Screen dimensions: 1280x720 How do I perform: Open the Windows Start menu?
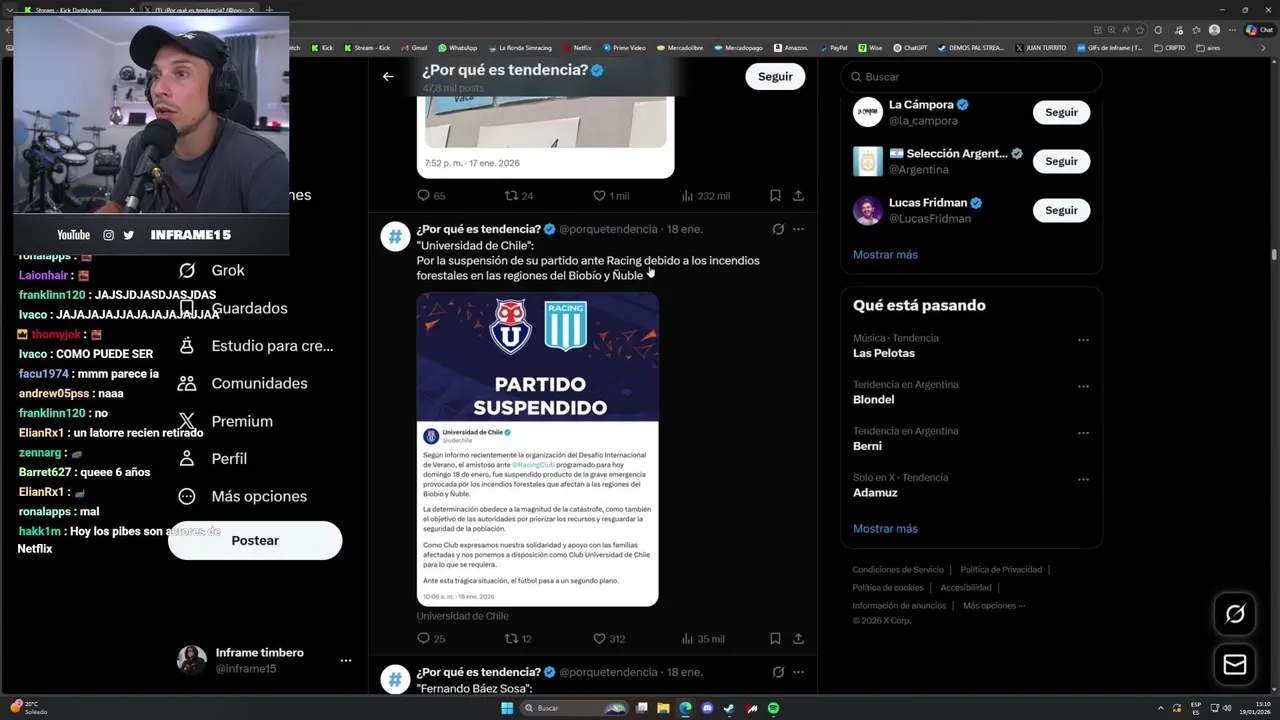[x=507, y=708]
